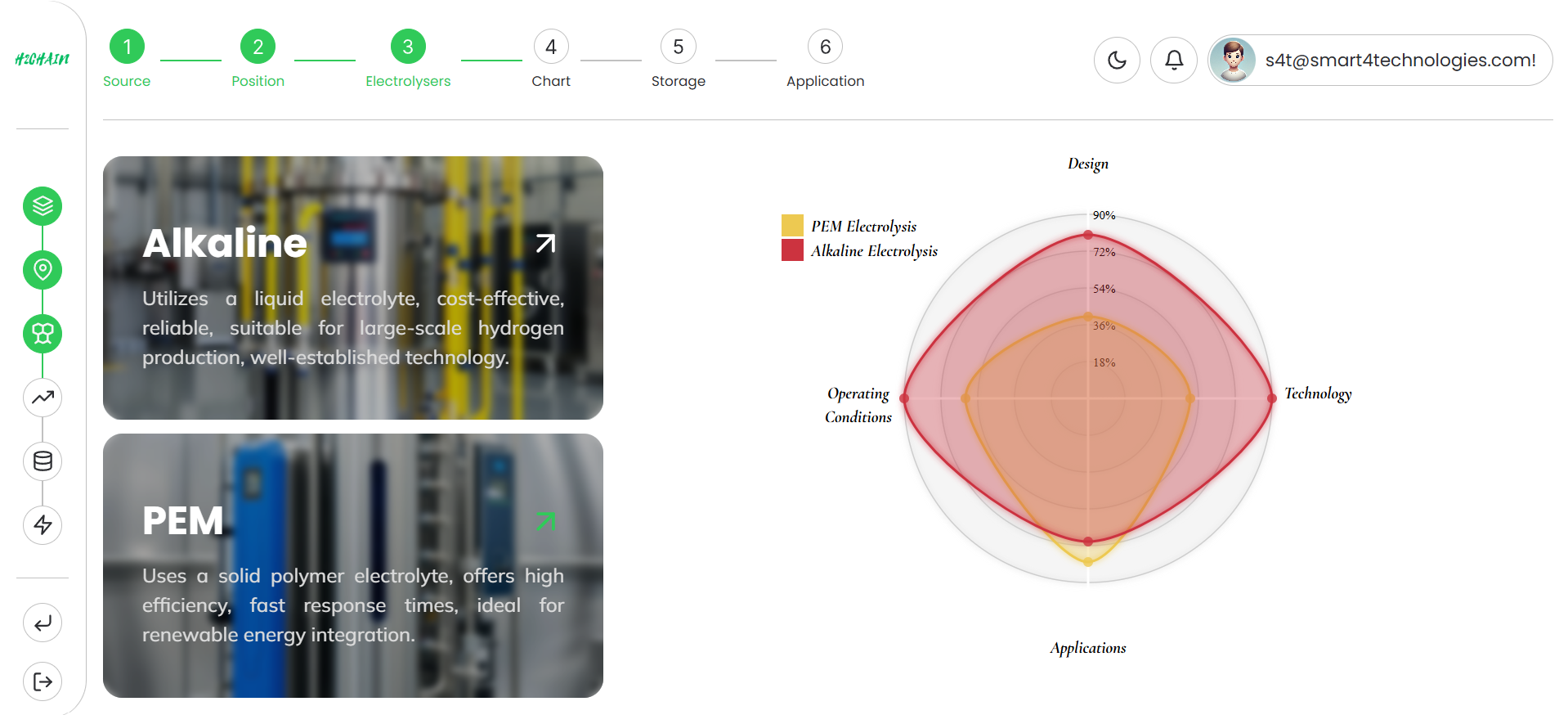Screen dimensions: 1568x715
Task: Open the trending chart sidebar icon
Action: click(x=43, y=398)
